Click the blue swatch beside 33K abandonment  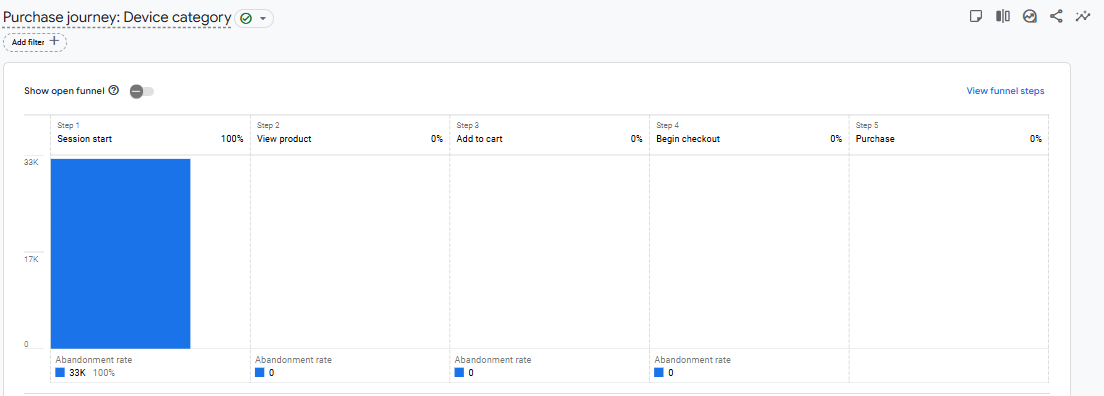60,372
